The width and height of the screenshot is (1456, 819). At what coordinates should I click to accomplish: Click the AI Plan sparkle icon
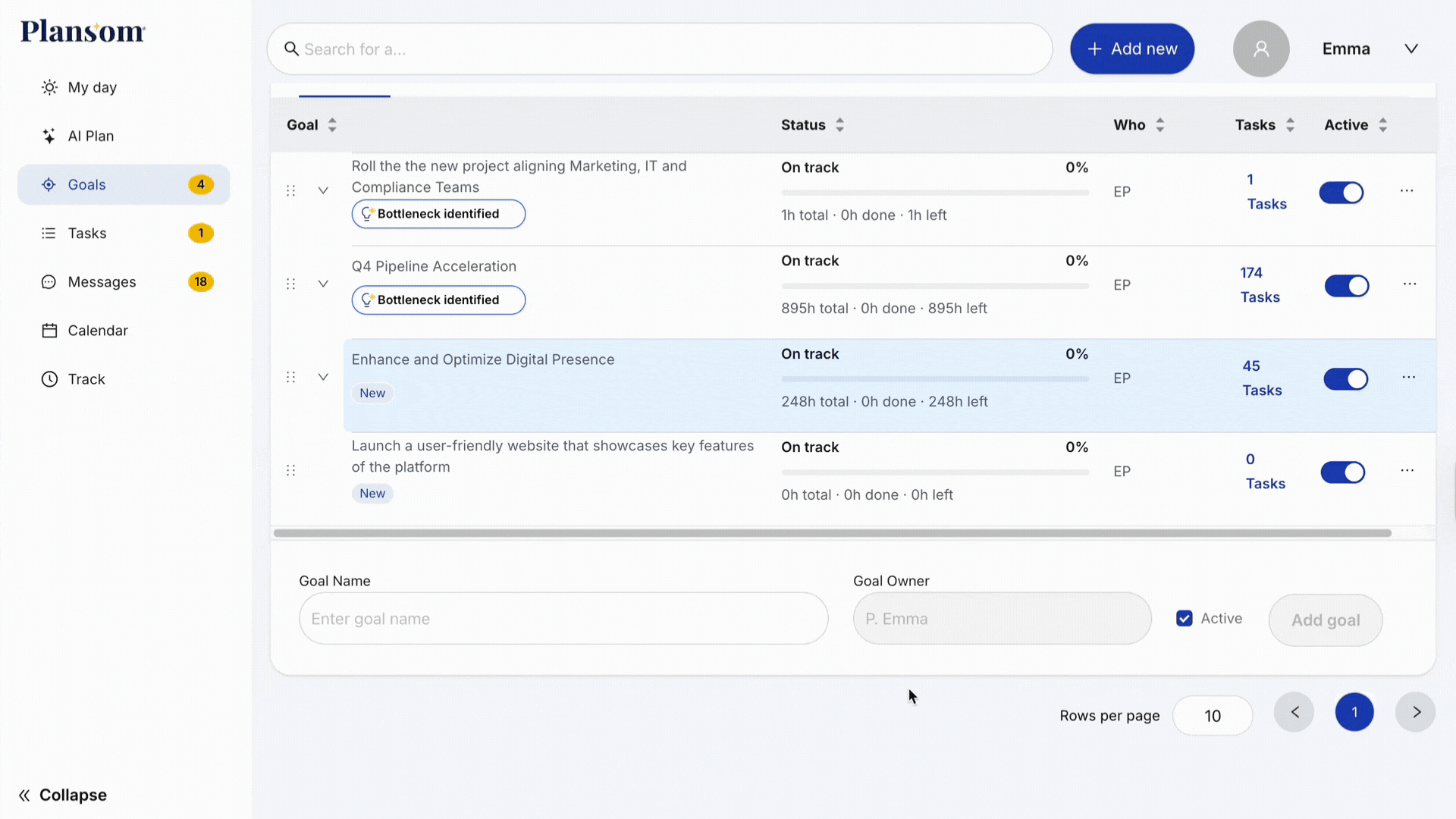(x=49, y=136)
